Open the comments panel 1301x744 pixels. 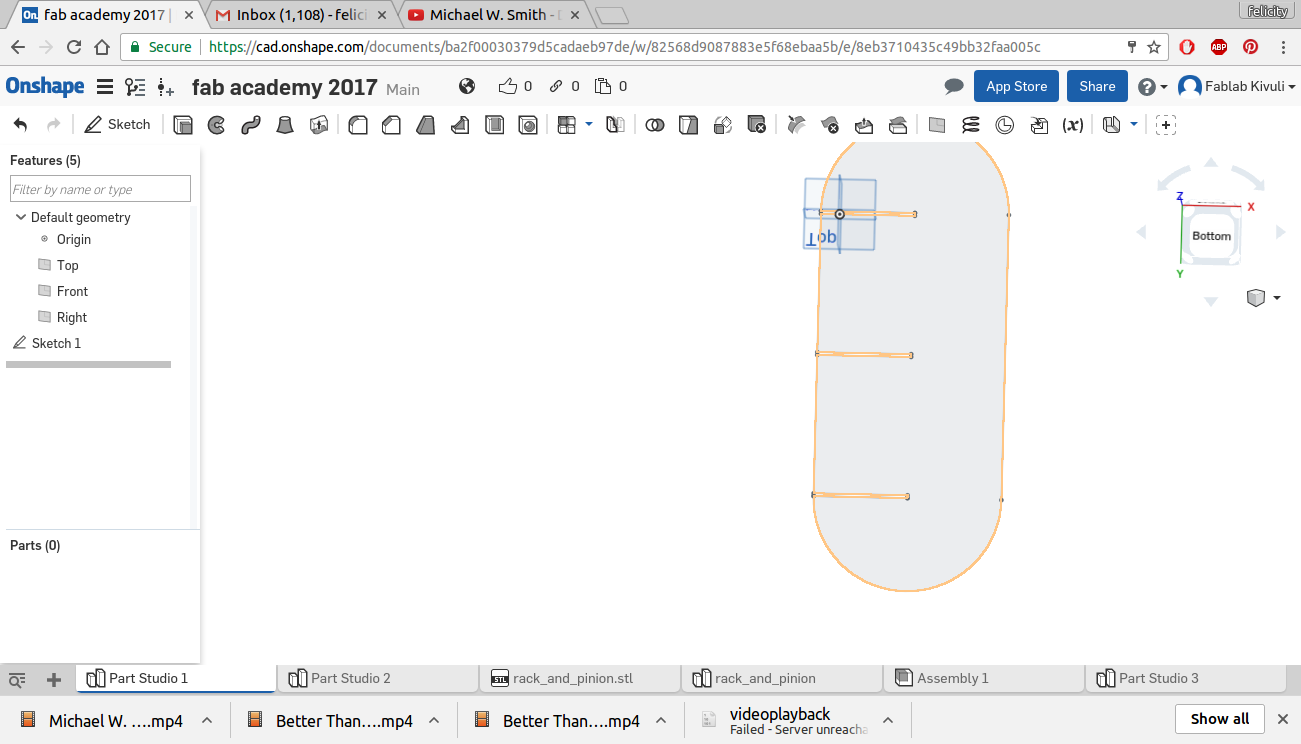pos(954,87)
